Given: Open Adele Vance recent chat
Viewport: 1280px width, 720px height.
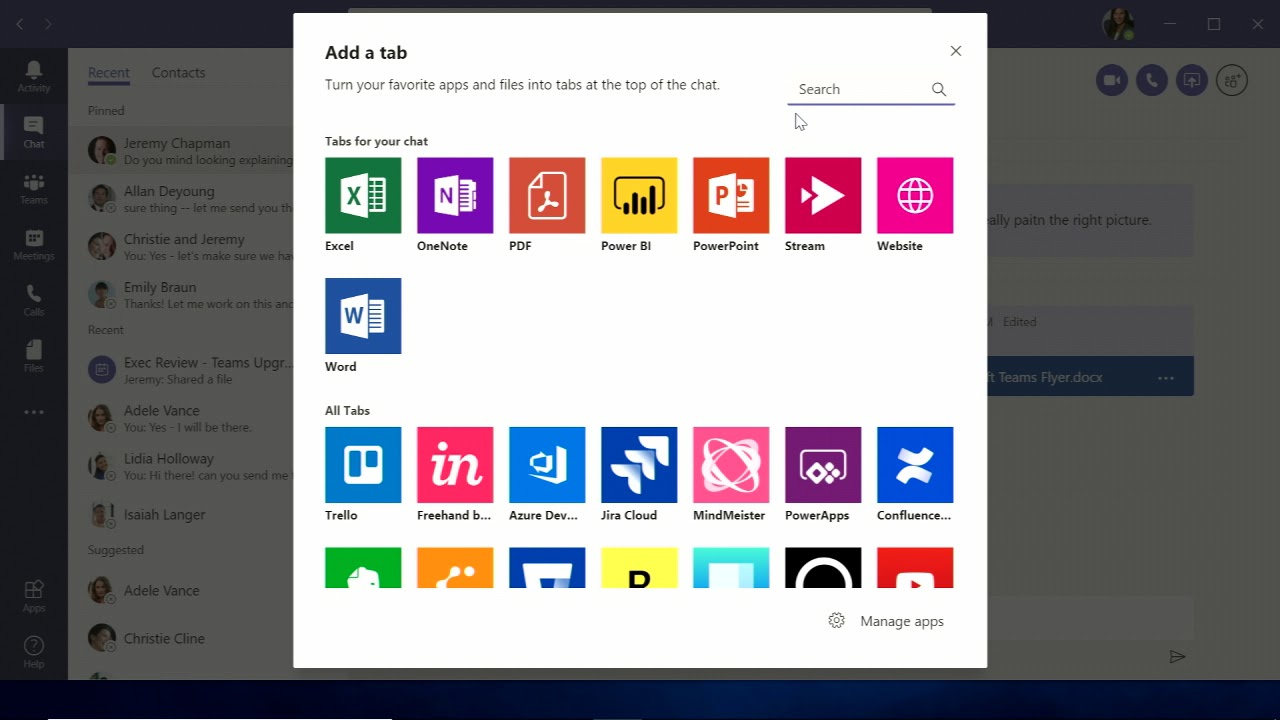Looking at the screenshot, I should [181, 418].
